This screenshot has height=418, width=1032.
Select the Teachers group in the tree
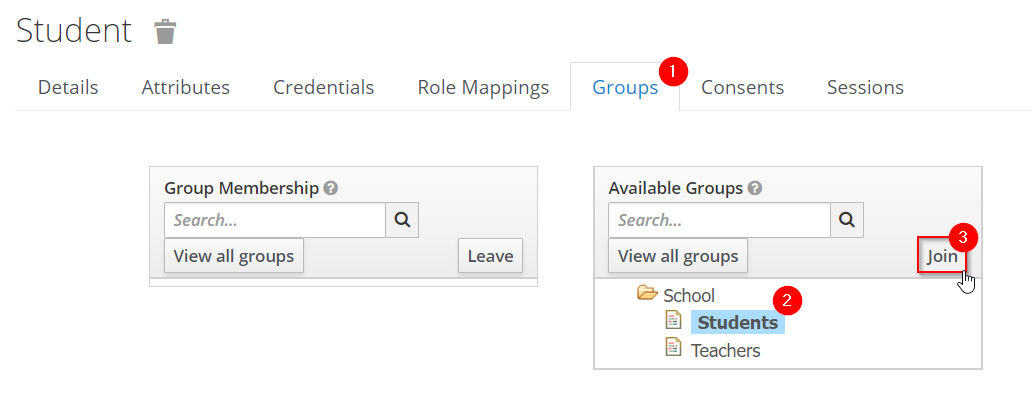[725, 350]
